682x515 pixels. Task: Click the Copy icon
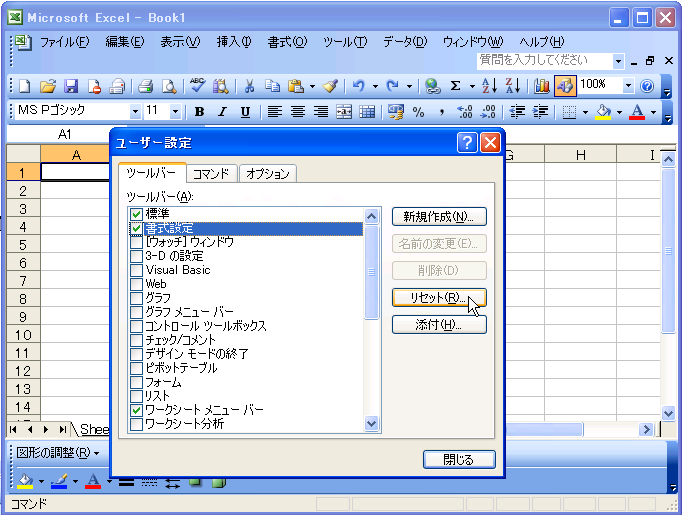(x=273, y=86)
